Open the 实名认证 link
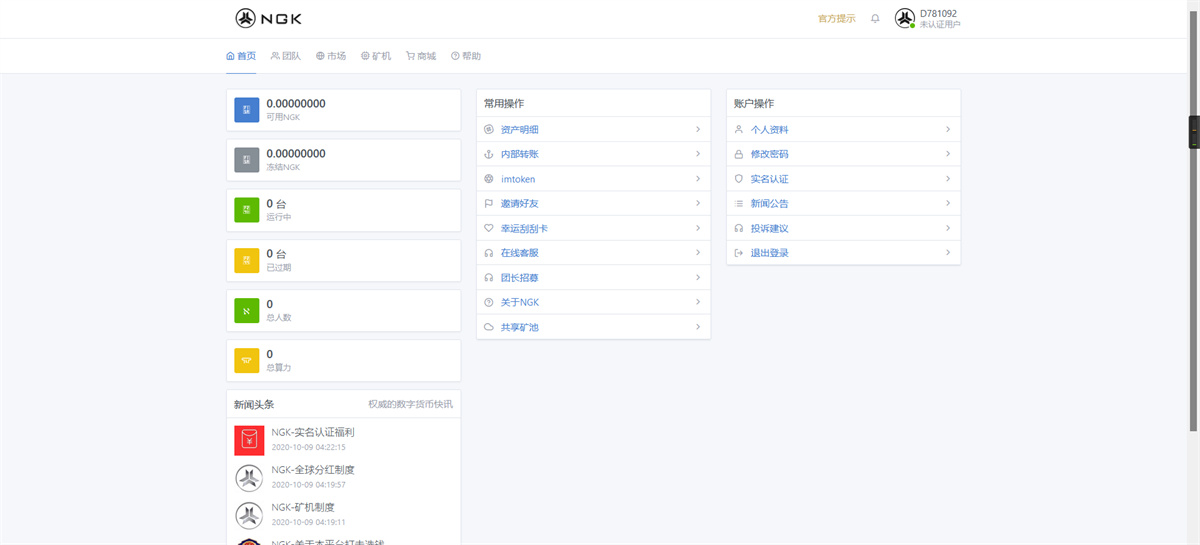The height and width of the screenshot is (545, 1200). (769, 179)
